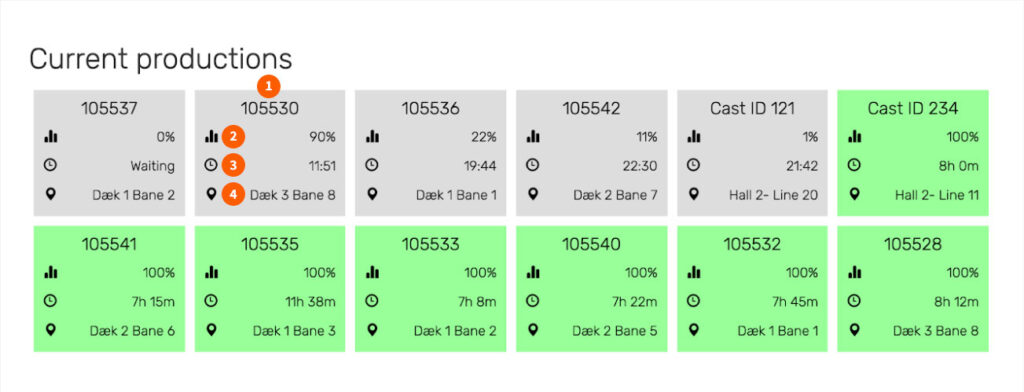The image size is (1024, 392).
Task: Click the clock icon in Cast ID 234 card
Action: tap(854, 165)
